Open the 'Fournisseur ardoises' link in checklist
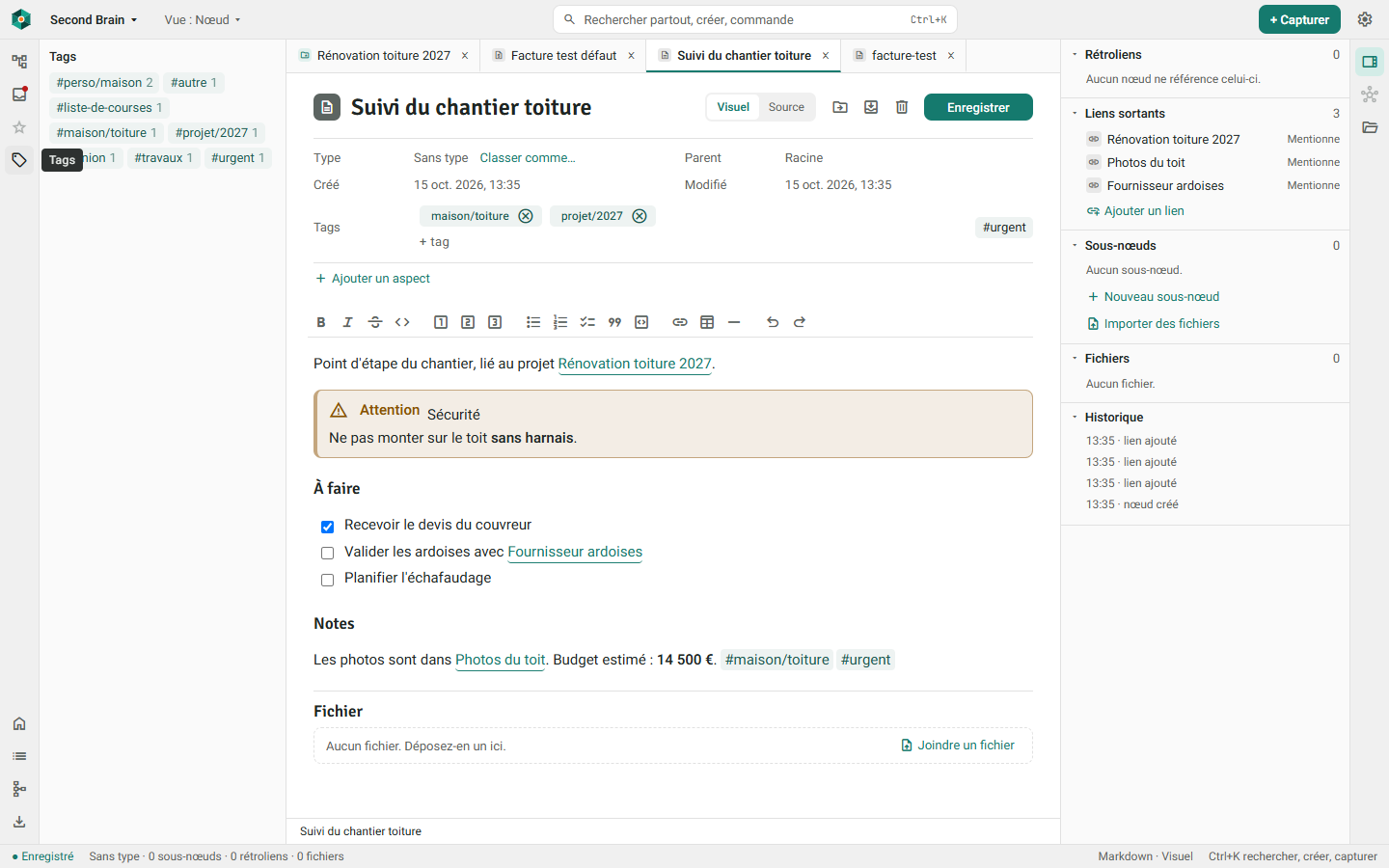 (x=575, y=552)
